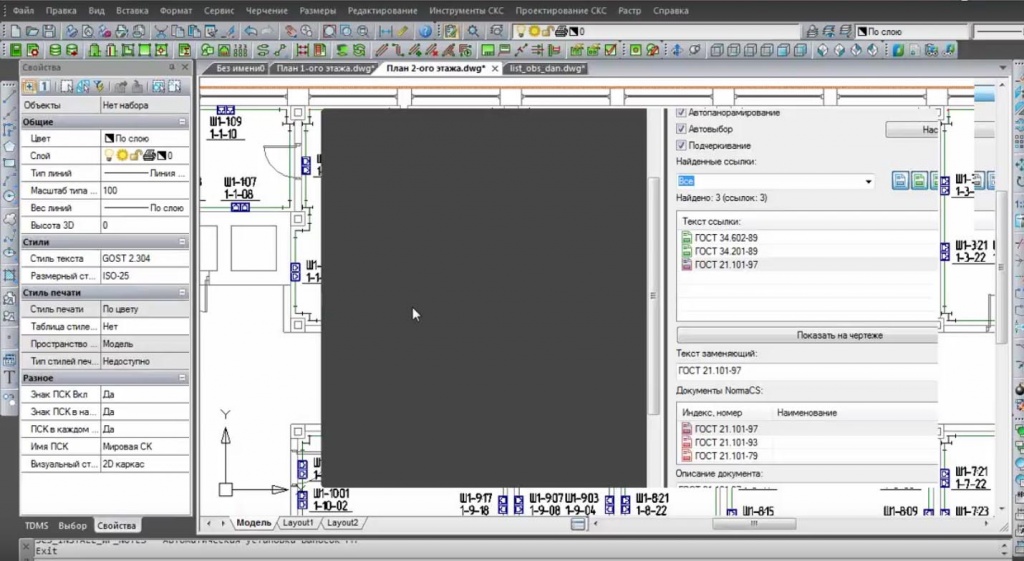Open the Черчение menu
Image resolution: width=1024 pixels, height=561 pixels.
pos(266,10)
